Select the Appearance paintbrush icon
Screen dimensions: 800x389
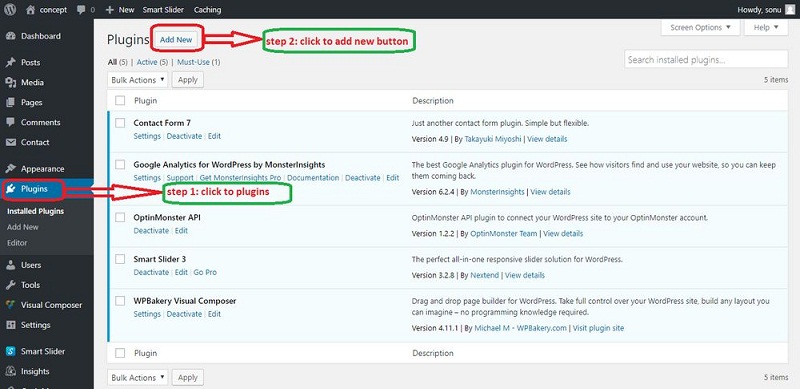click(x=10, y=169)
